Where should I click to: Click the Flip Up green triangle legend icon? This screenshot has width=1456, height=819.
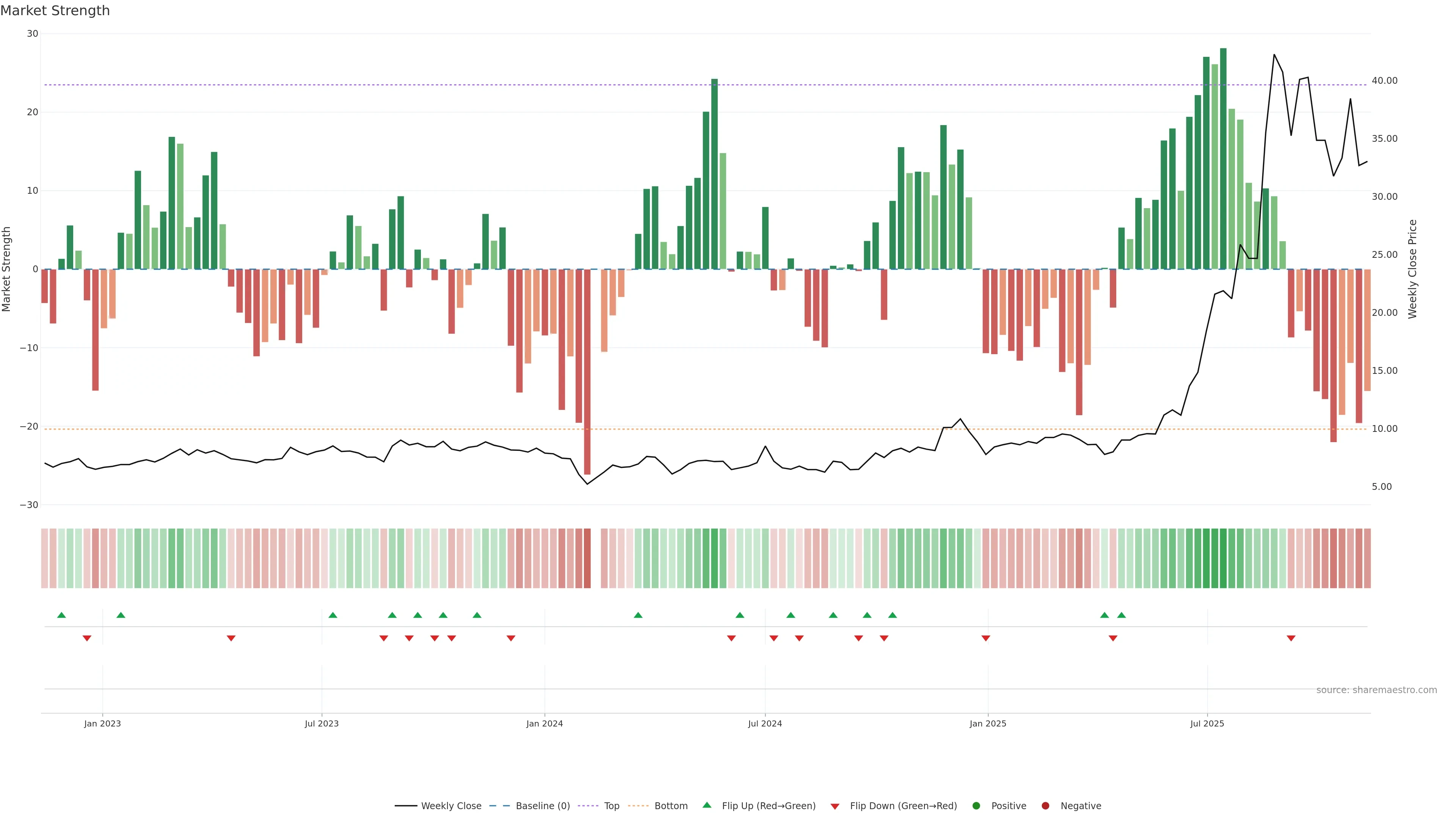706,805
